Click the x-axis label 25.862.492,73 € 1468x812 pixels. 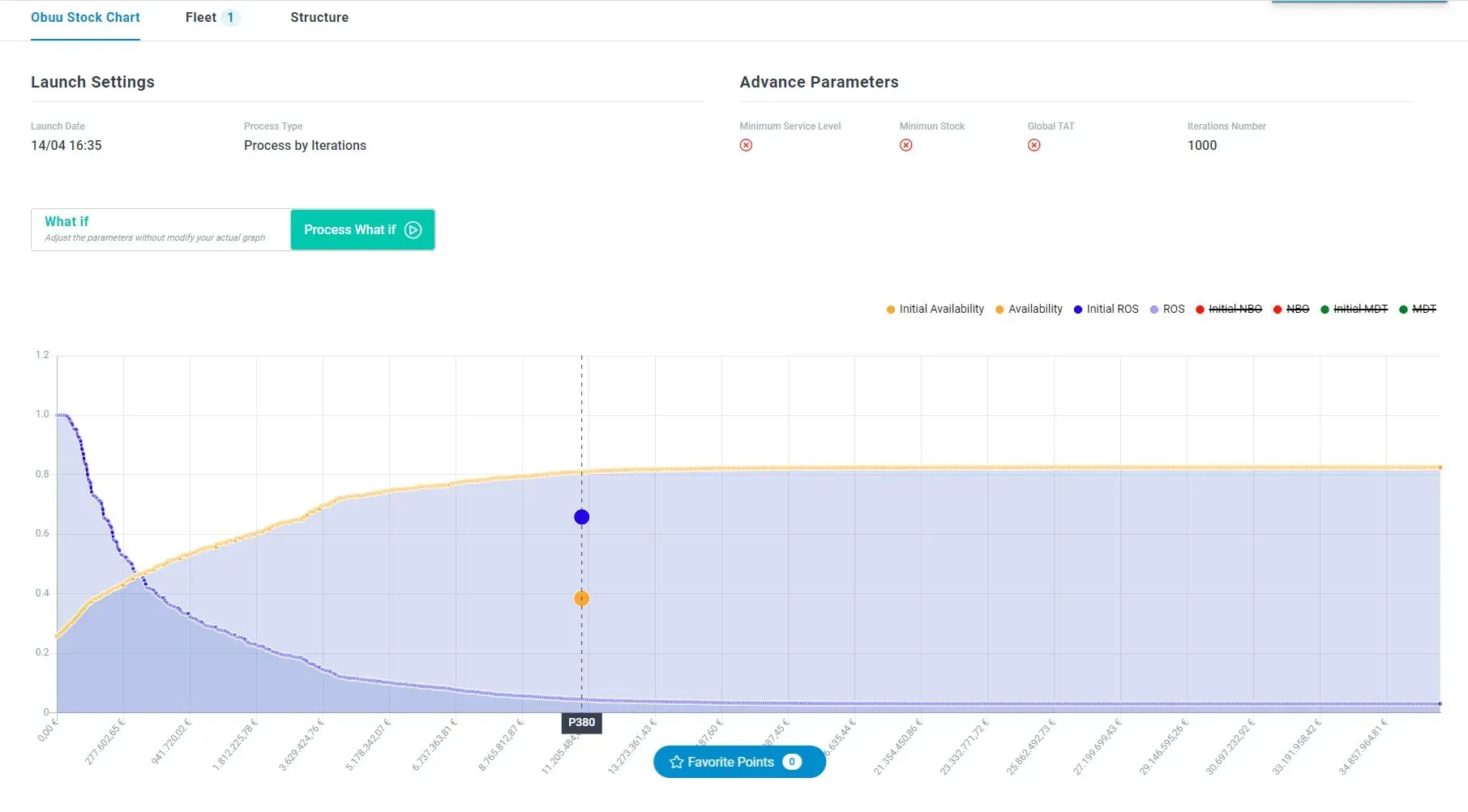[1031, 746]
